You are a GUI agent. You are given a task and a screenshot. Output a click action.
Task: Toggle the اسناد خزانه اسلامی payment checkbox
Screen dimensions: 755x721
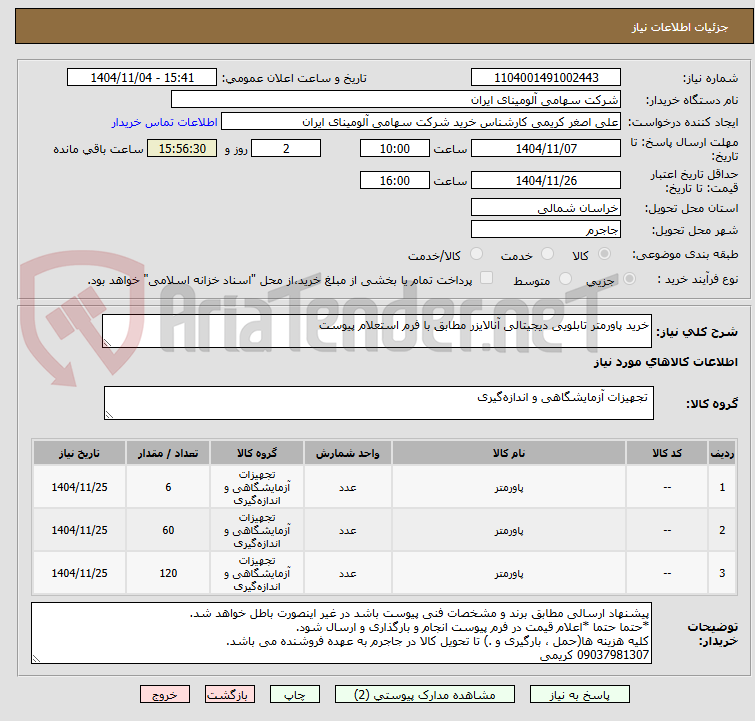click(487, 278)
